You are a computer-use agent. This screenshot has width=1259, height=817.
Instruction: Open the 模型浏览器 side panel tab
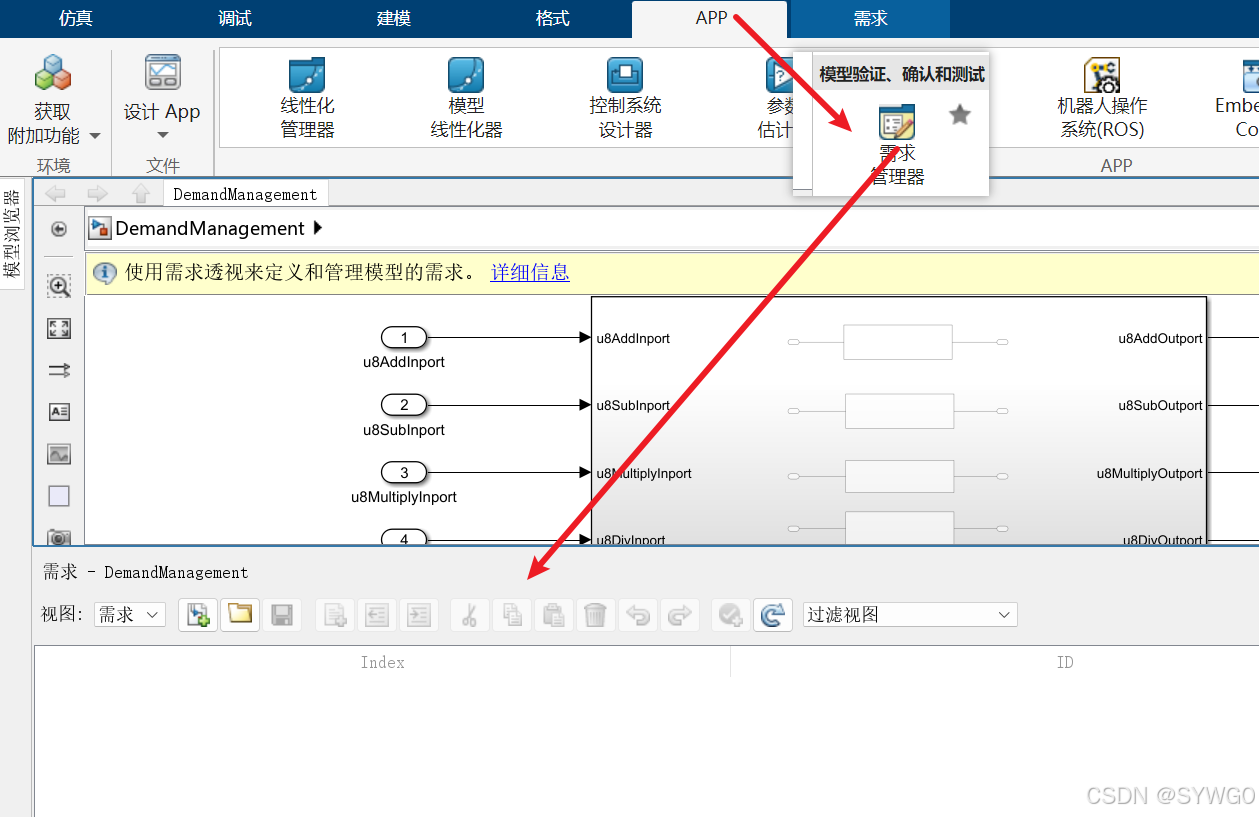(12, 233)
